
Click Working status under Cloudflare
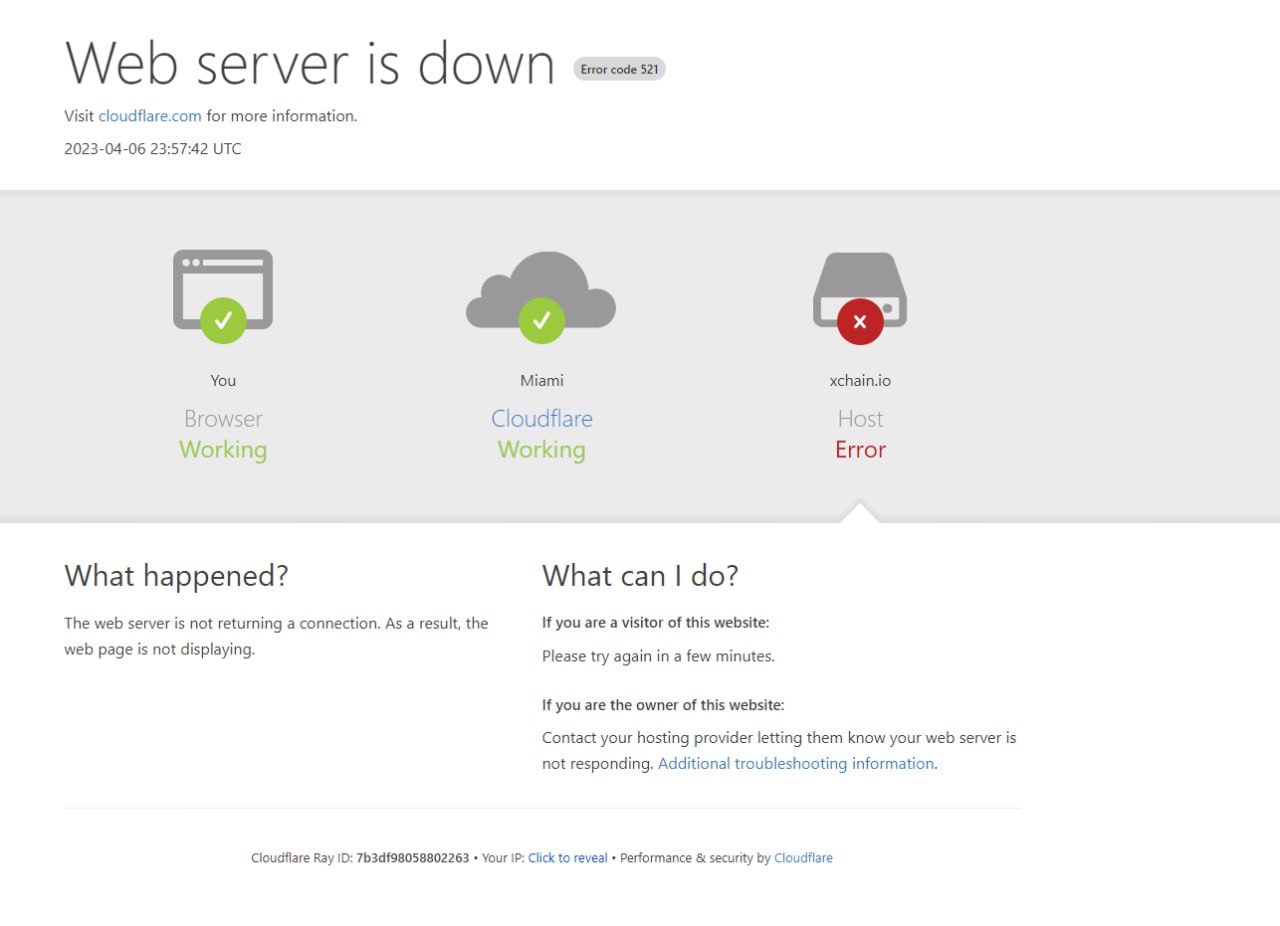(x=541, y=450)
